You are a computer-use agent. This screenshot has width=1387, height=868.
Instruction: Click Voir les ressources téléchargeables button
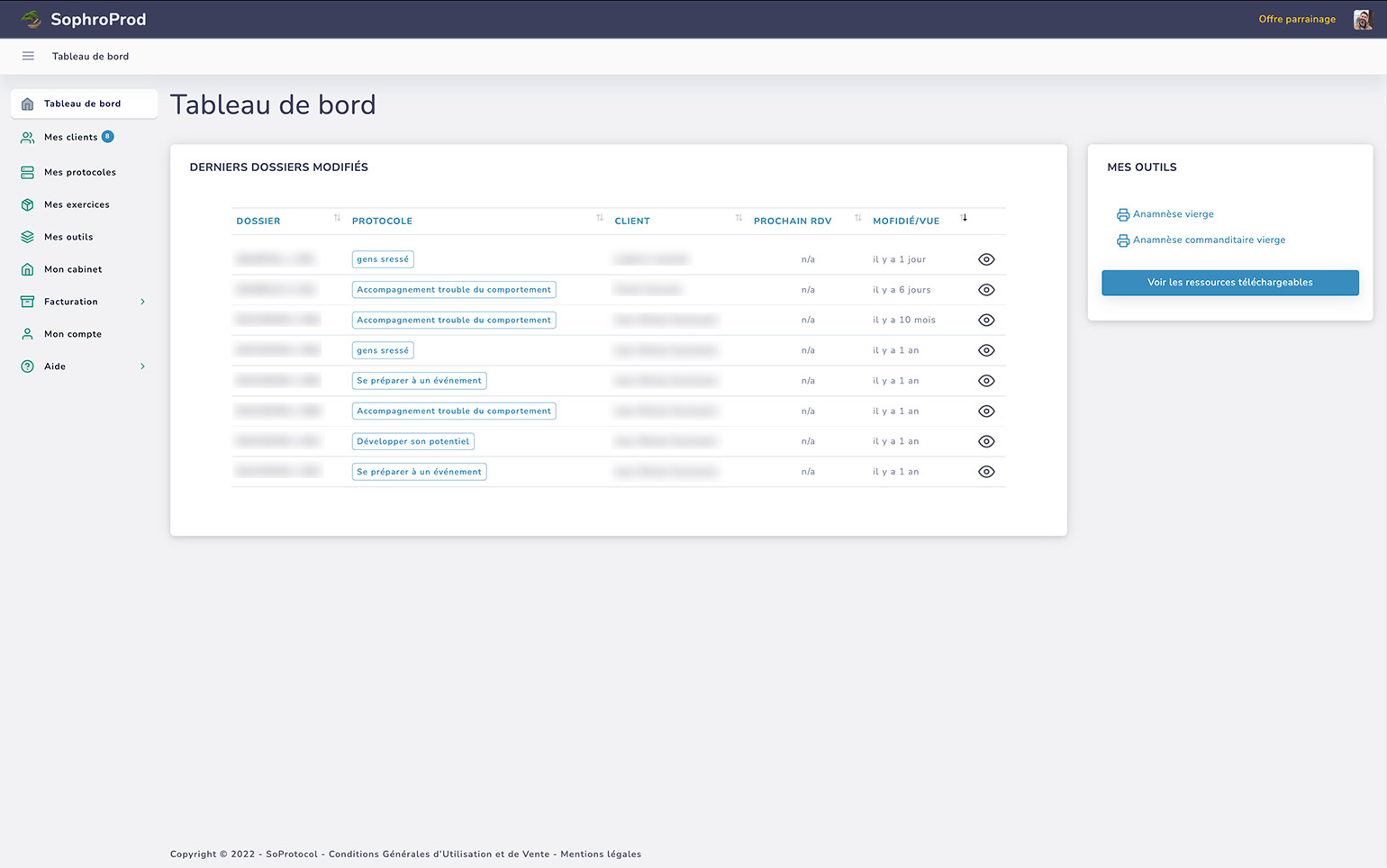click(x=1229, y=283)
